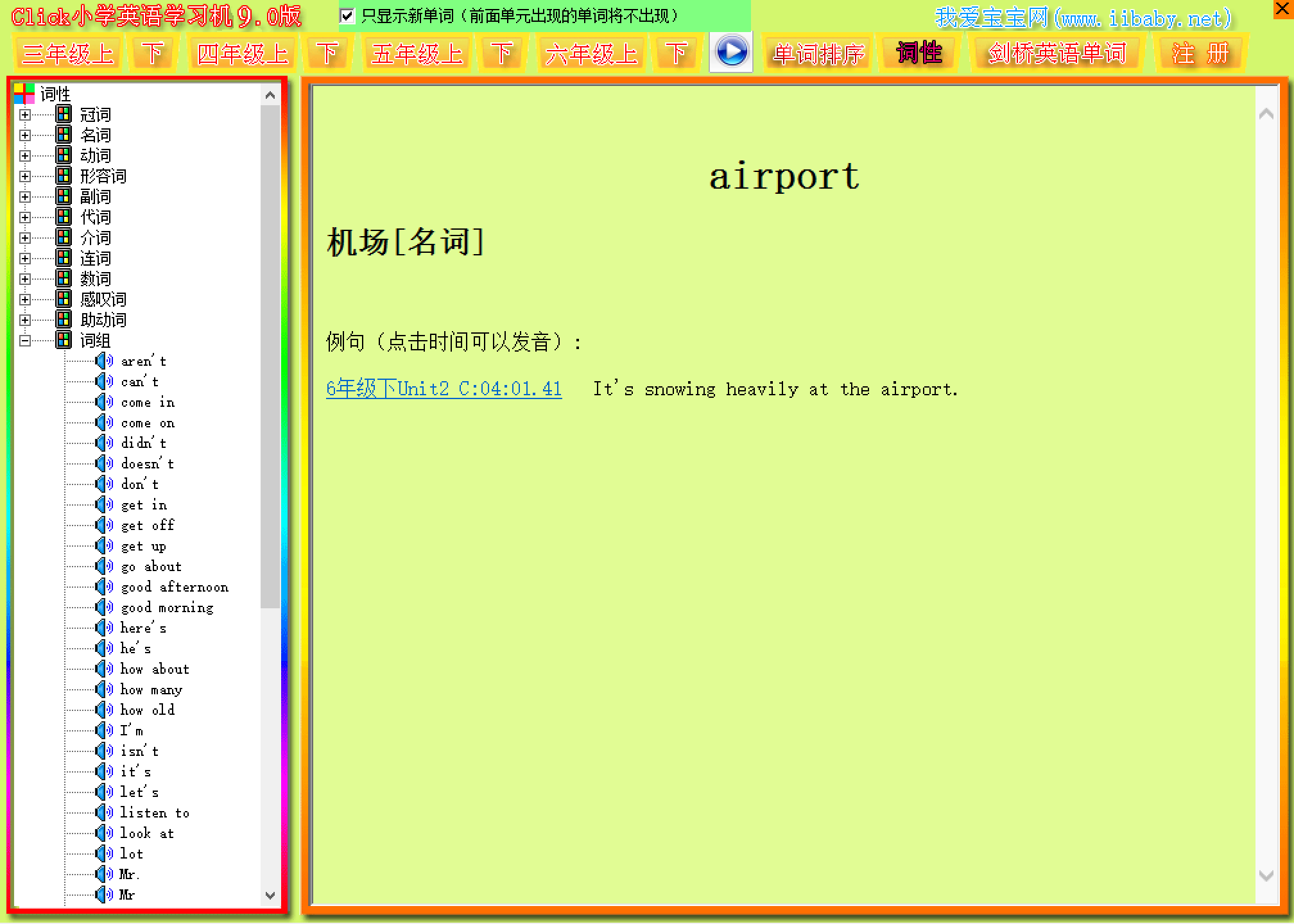Play the "he's" speaker icon
Viewport: 1294px width, 924px height.
(104, 649)
